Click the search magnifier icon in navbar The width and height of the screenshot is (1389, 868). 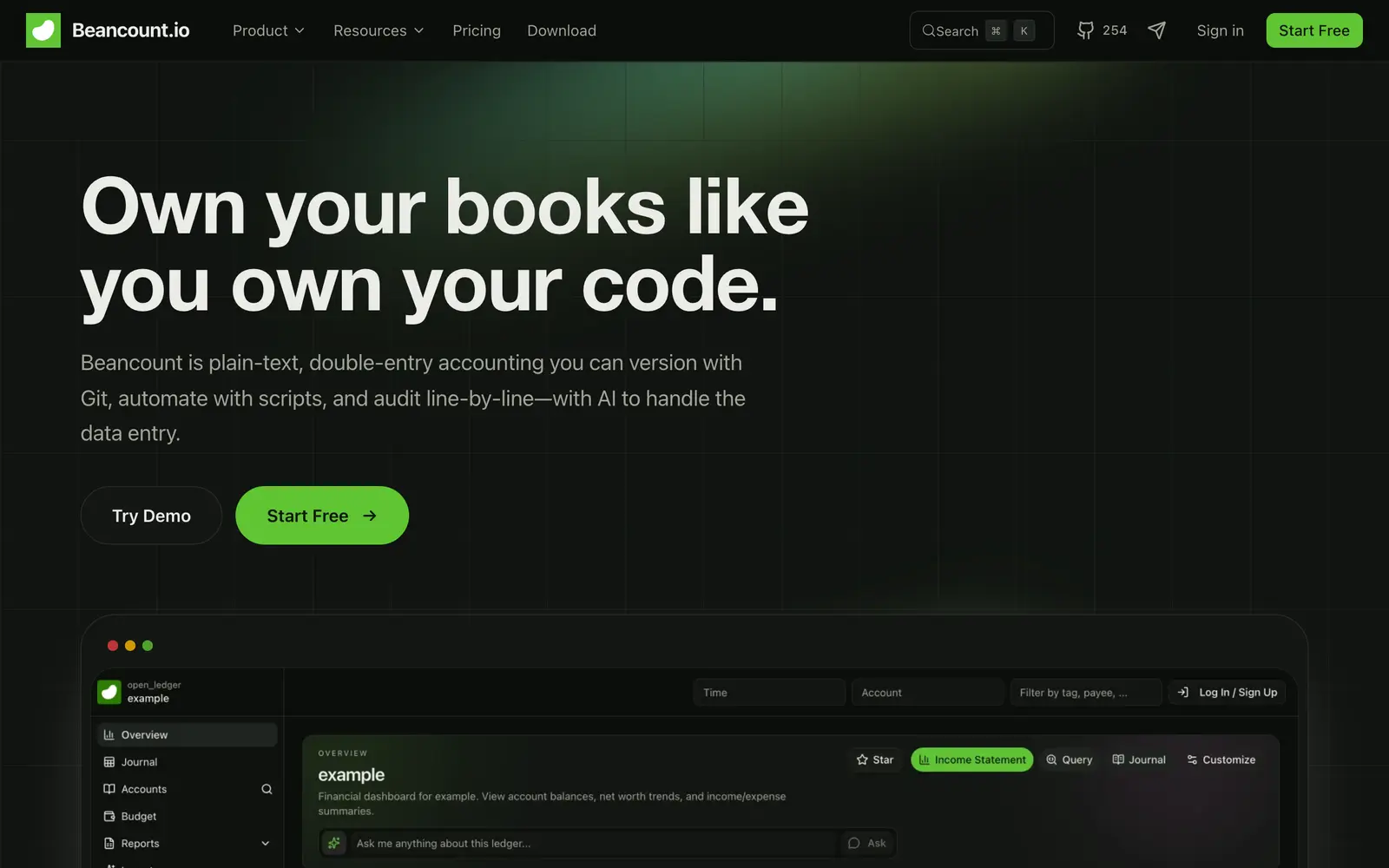928,30
